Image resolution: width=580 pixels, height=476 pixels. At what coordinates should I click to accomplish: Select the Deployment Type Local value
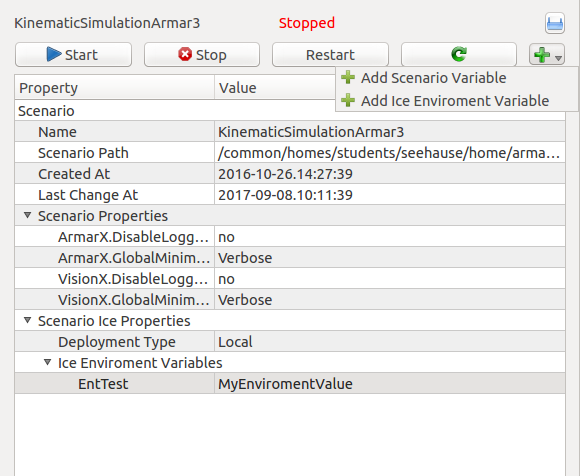[390, 342]
